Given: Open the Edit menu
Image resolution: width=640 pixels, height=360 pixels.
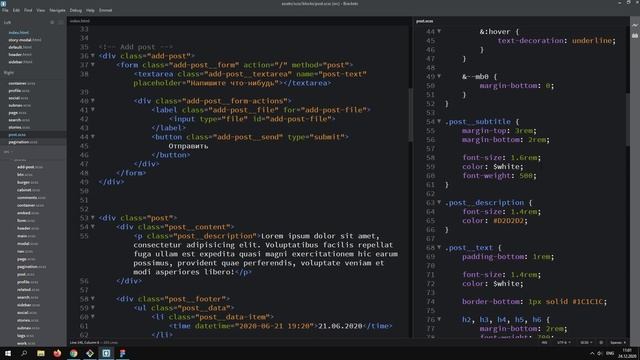Looking at the screenshot, I should point(16,10).
